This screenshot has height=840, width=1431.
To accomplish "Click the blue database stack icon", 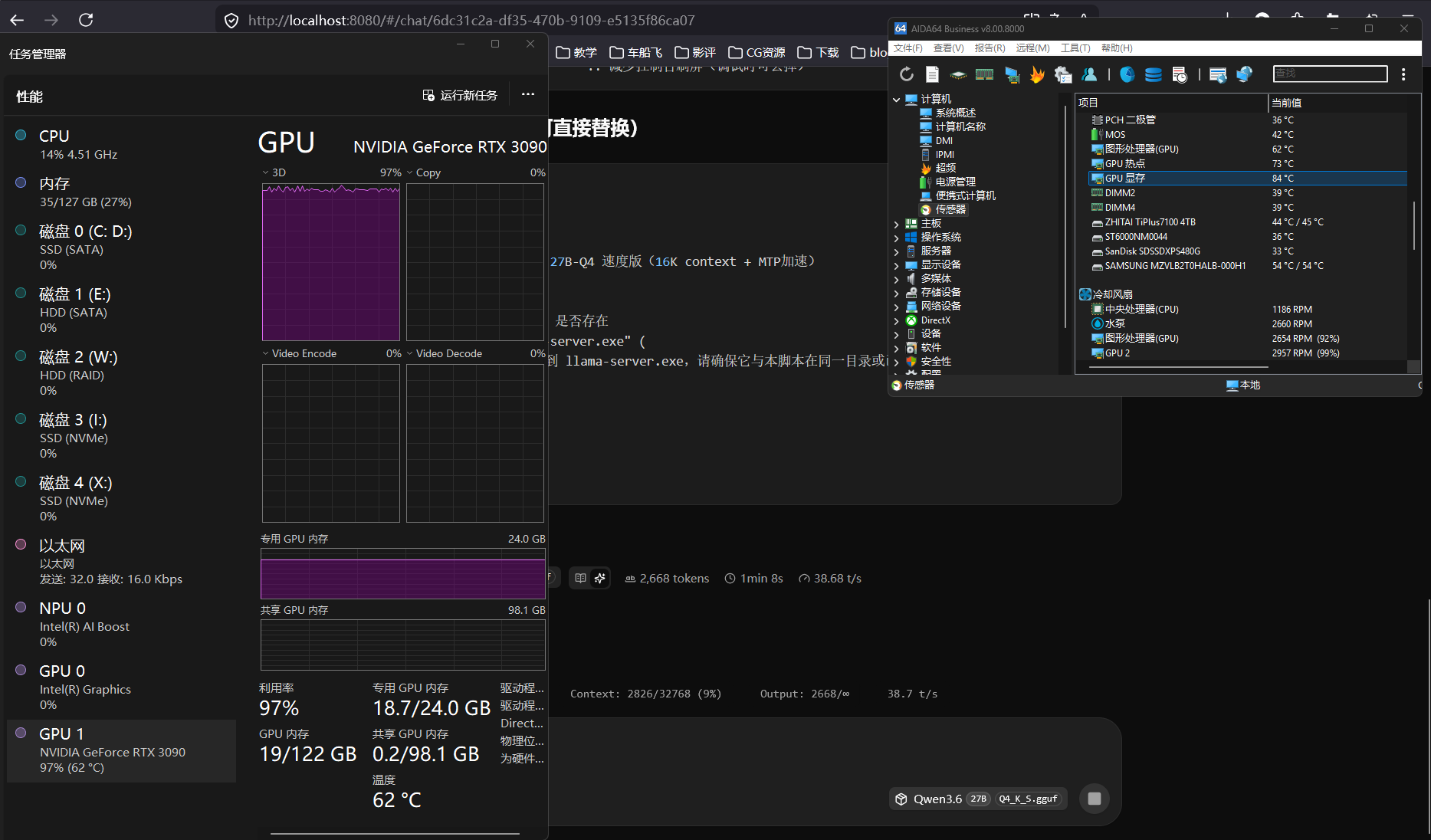I will [x=1153, y=74].
